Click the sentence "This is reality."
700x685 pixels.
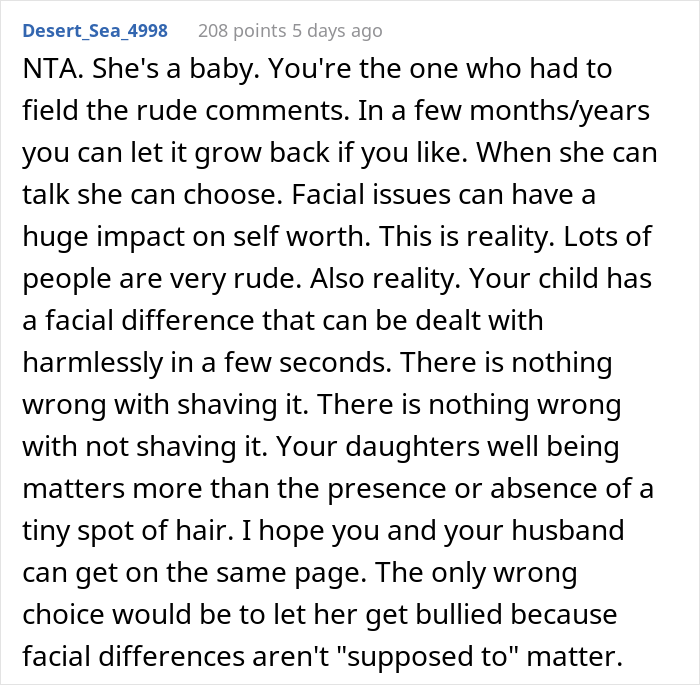click(467, 237)
